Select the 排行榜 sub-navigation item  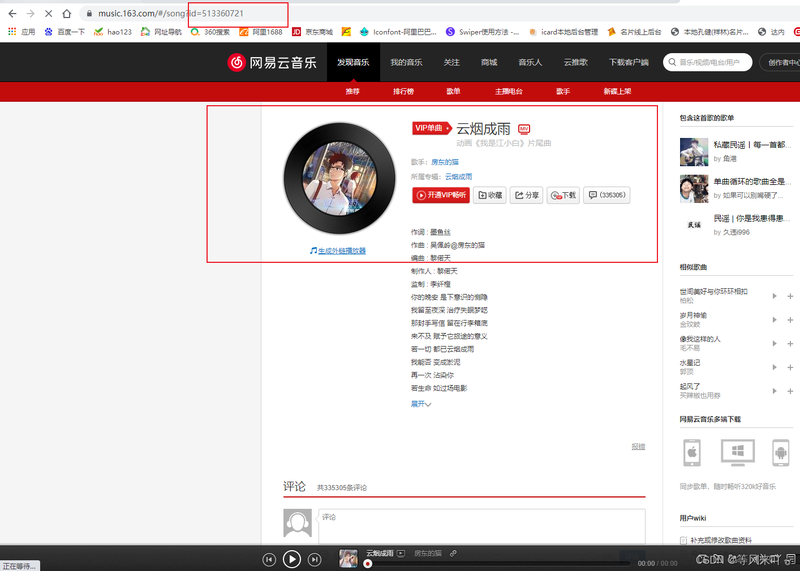click(404, 91)
